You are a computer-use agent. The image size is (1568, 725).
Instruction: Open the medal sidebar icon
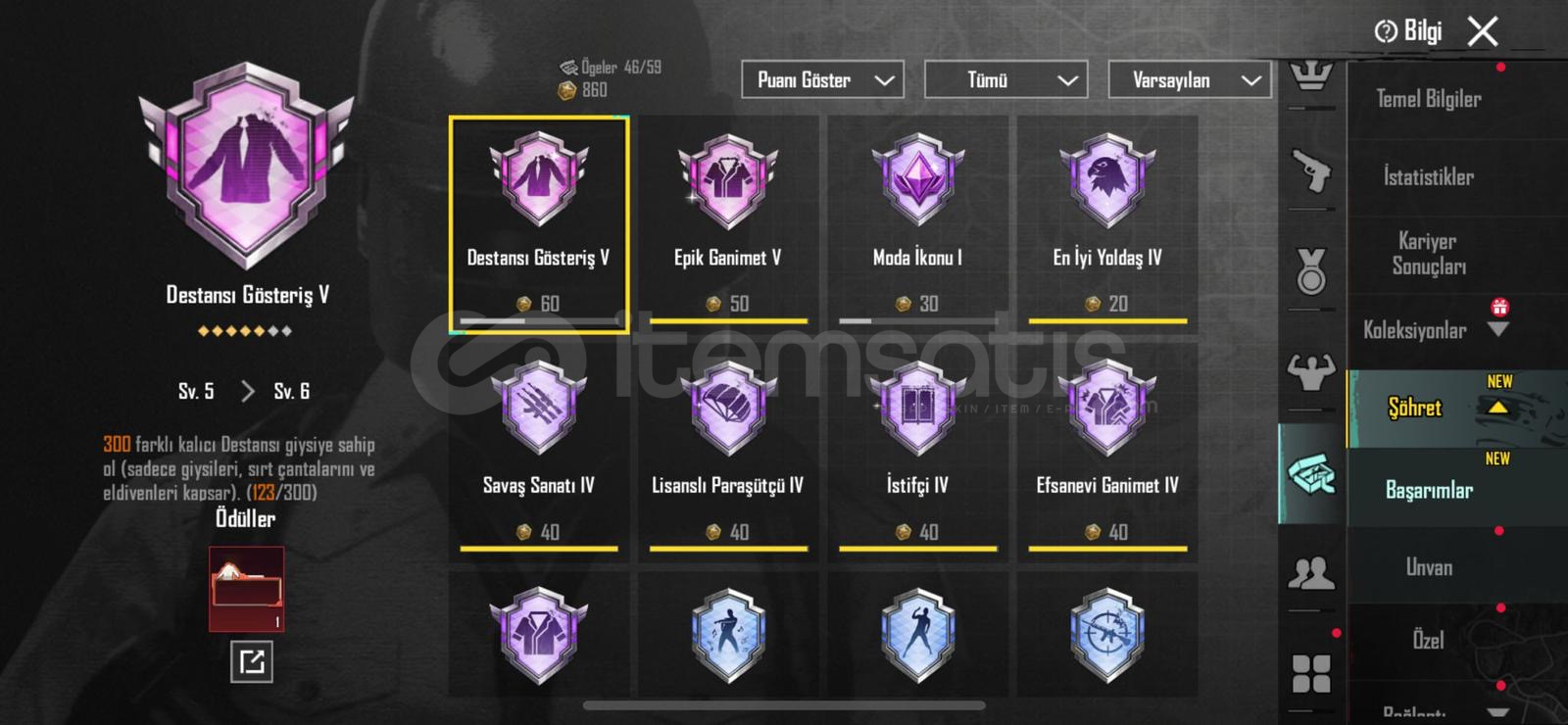(x=1311, y=271)
